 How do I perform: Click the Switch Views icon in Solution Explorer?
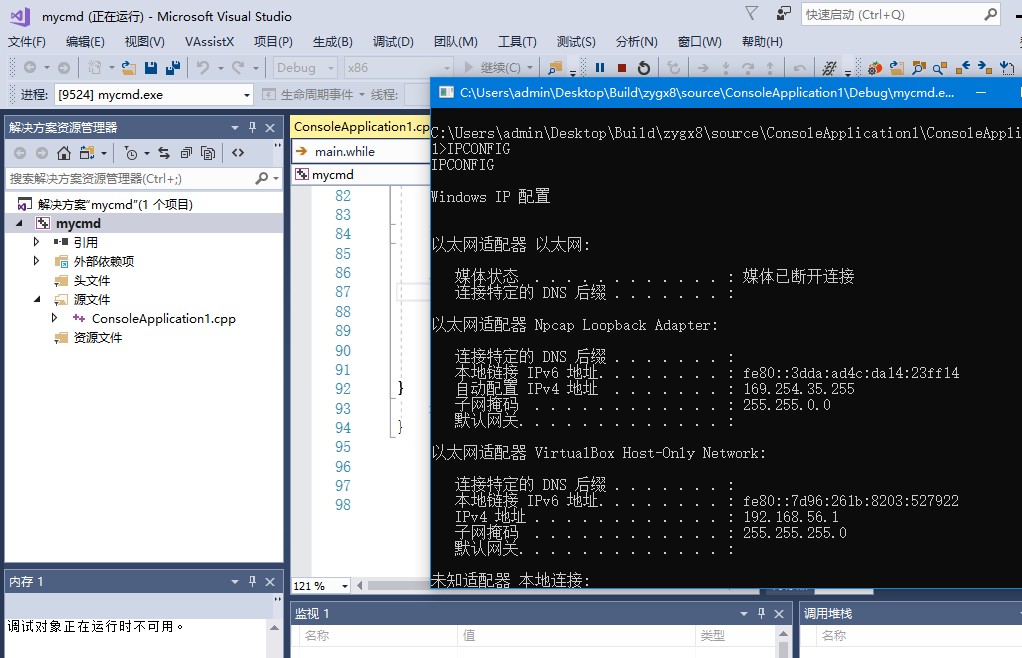point(87,153)
